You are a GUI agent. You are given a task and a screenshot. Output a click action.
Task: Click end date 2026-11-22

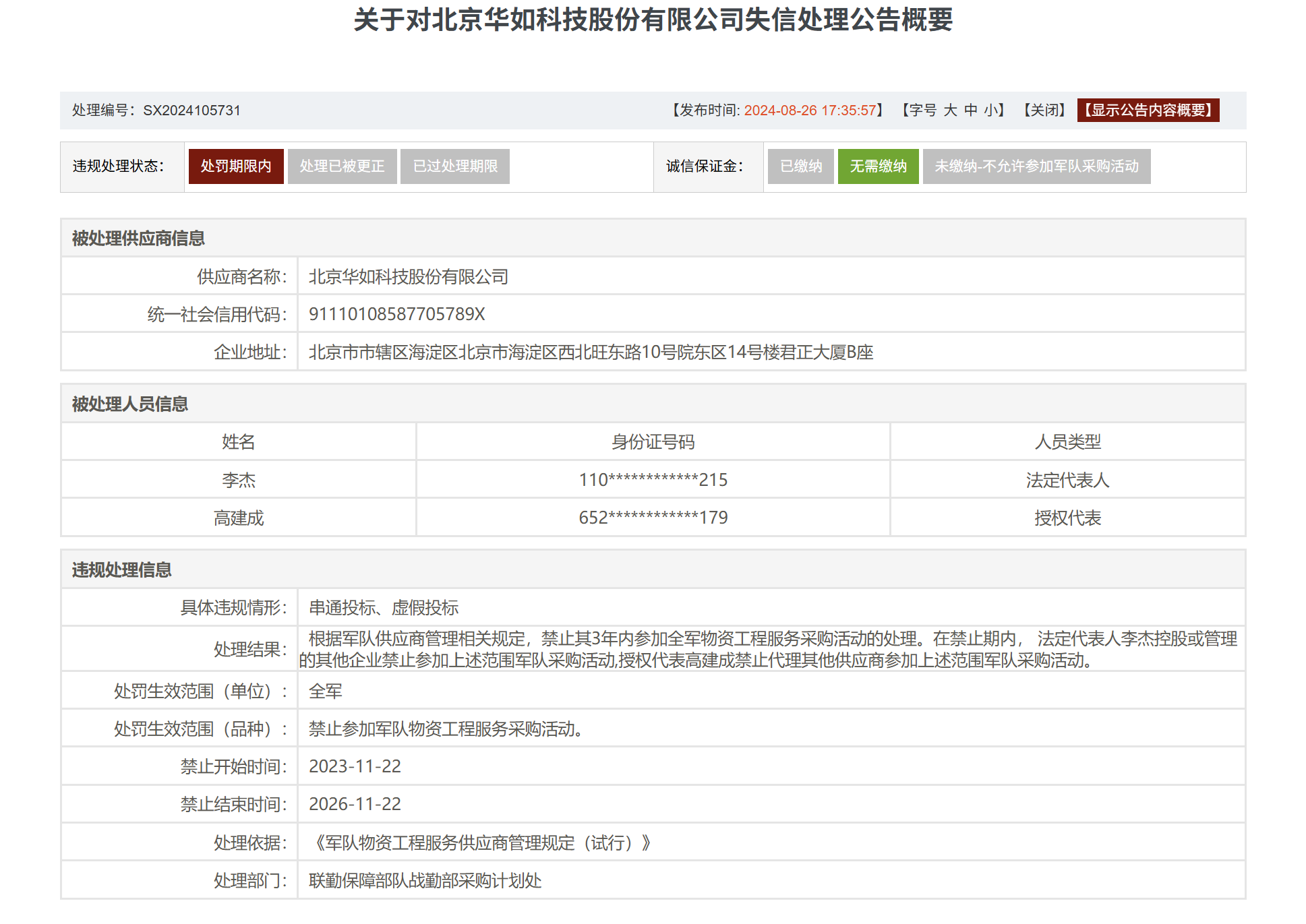point(355,804)
